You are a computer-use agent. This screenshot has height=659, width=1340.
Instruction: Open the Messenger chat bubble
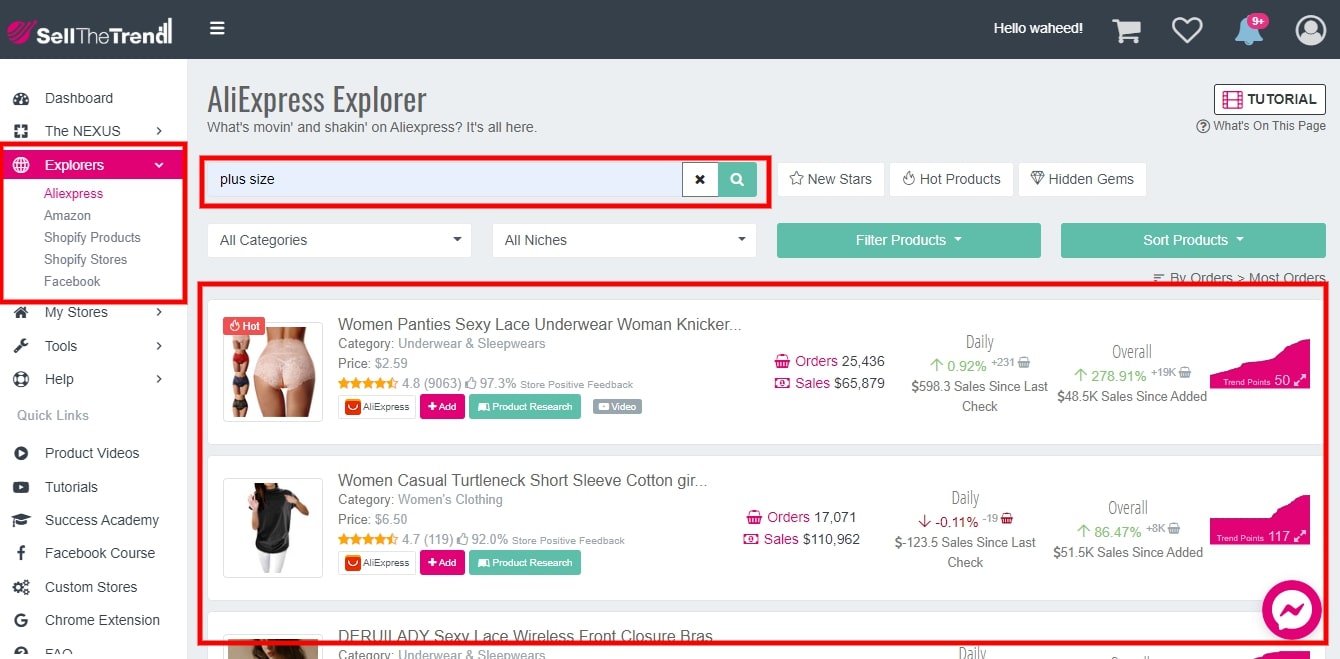coord(1292,609)
